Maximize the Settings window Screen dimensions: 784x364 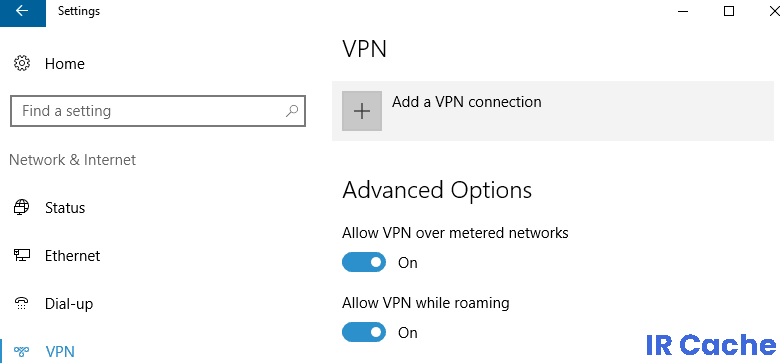(729, 11)
